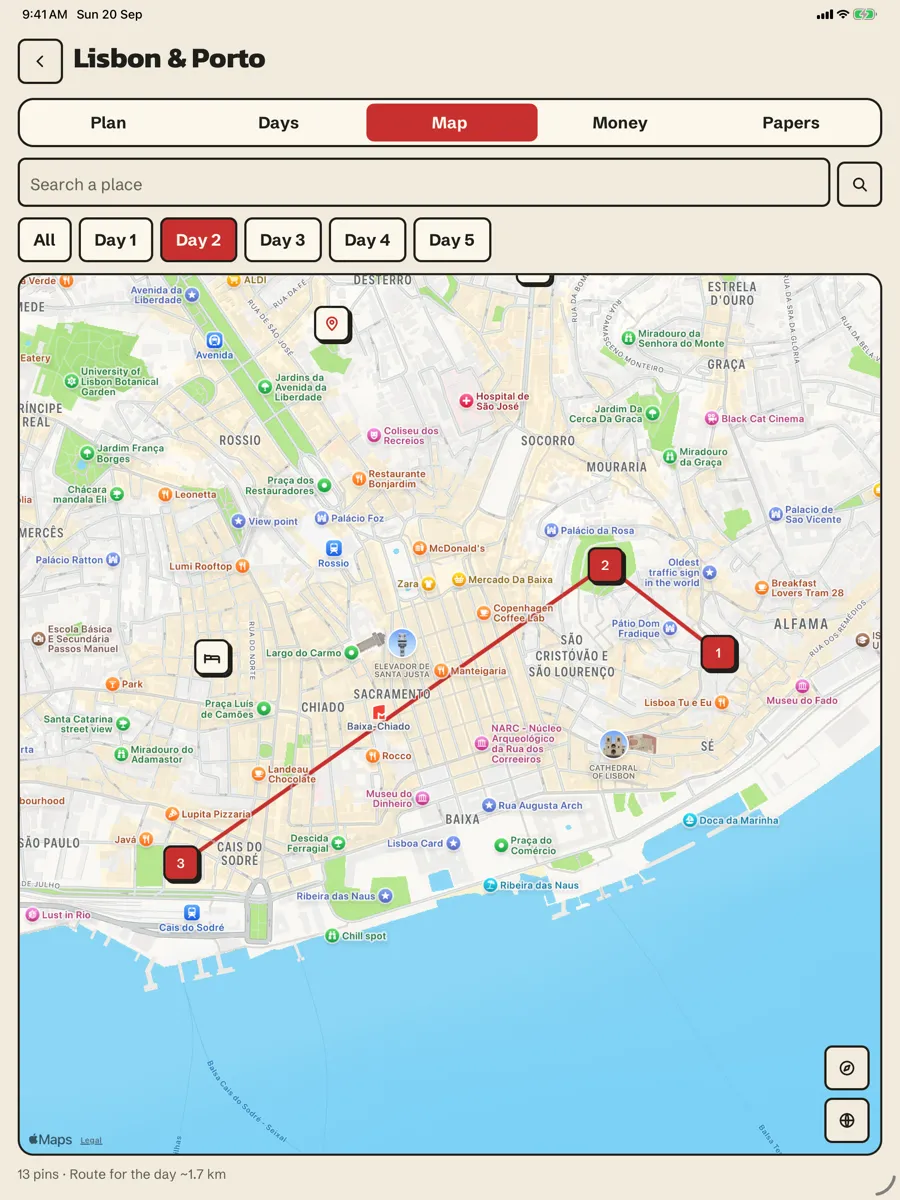Screen dimensions: 900x1200
Task: Tap the Cais do Sodré station icon
Action: (x=192, y=912)
